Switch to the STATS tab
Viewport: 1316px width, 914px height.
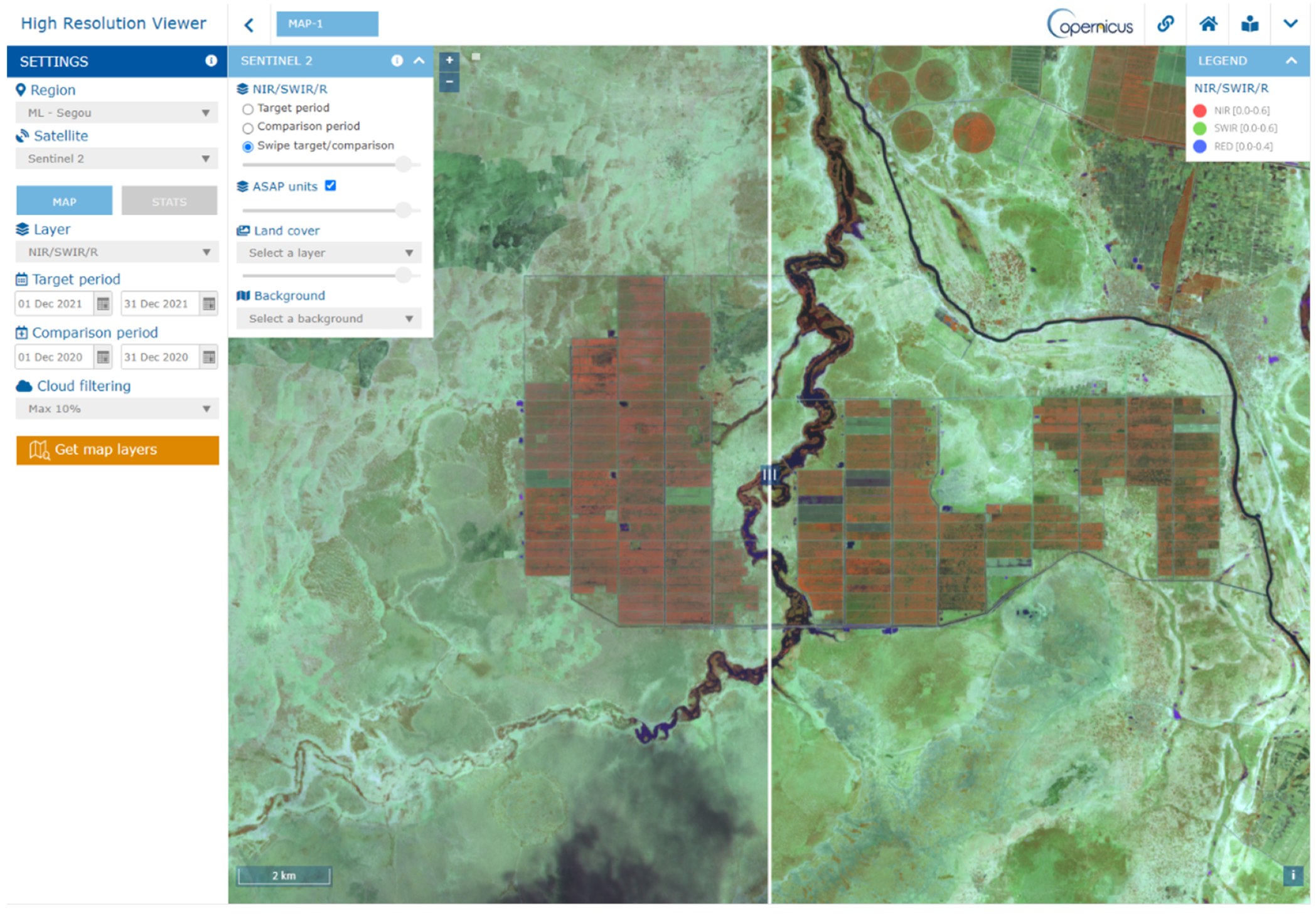tap(169, 201)
